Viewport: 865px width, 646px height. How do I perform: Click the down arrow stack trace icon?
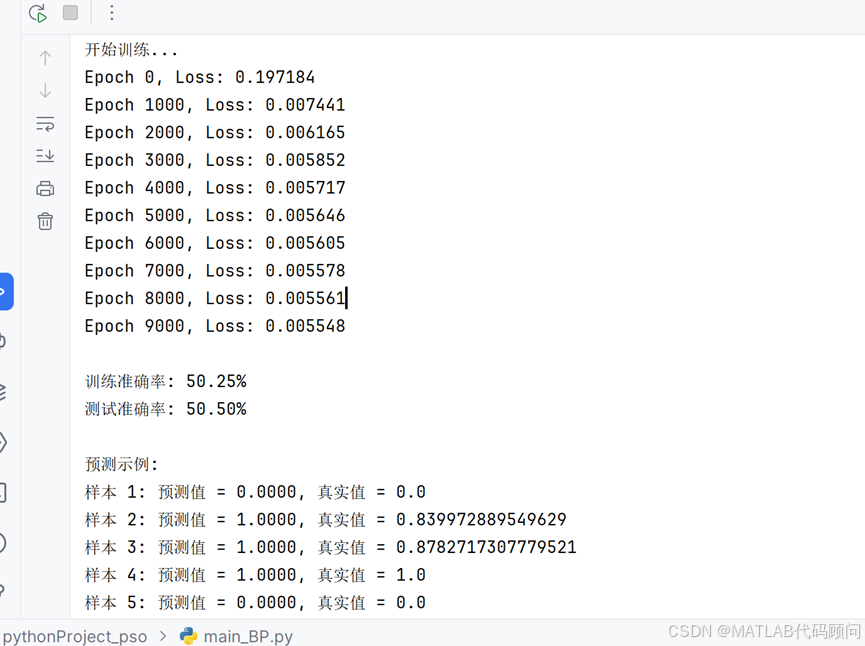45,90
